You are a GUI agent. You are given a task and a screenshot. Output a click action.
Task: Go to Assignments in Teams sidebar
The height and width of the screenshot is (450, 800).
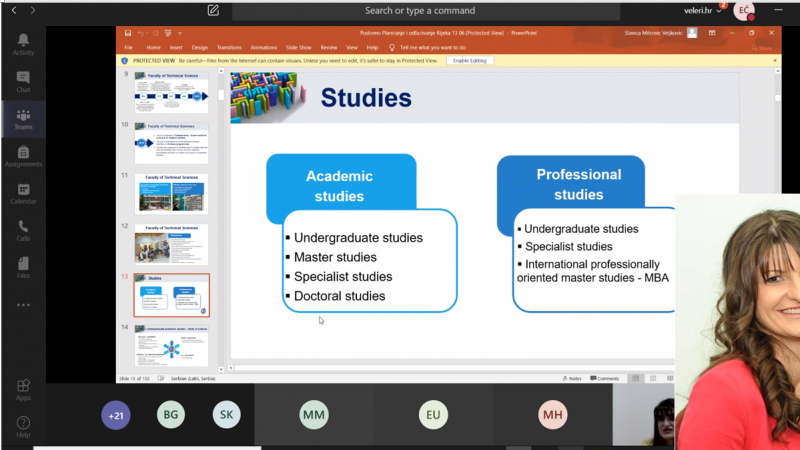pyautogui.click(x=23, y=155)
